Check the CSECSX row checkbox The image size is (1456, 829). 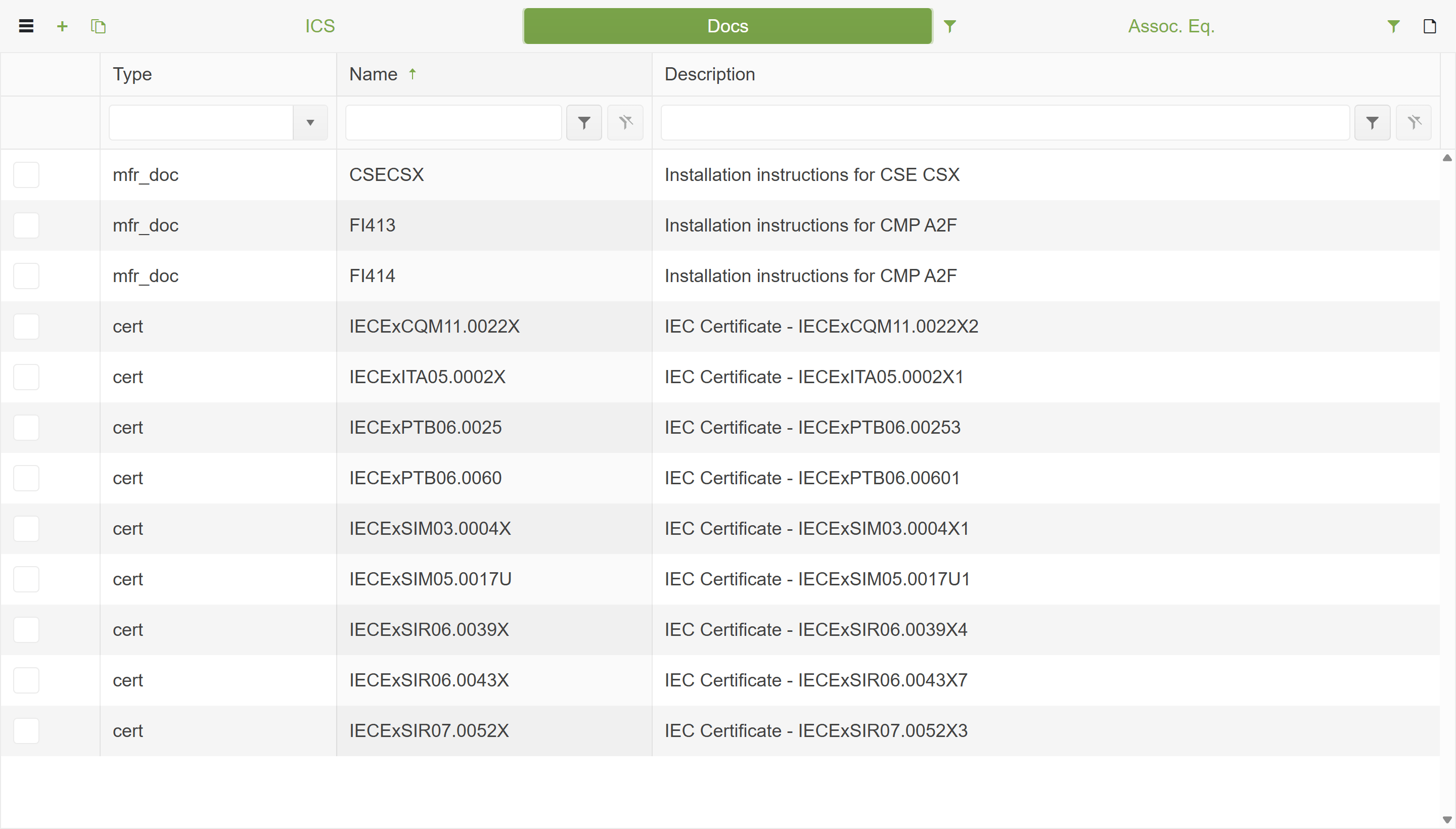[26, 175]
